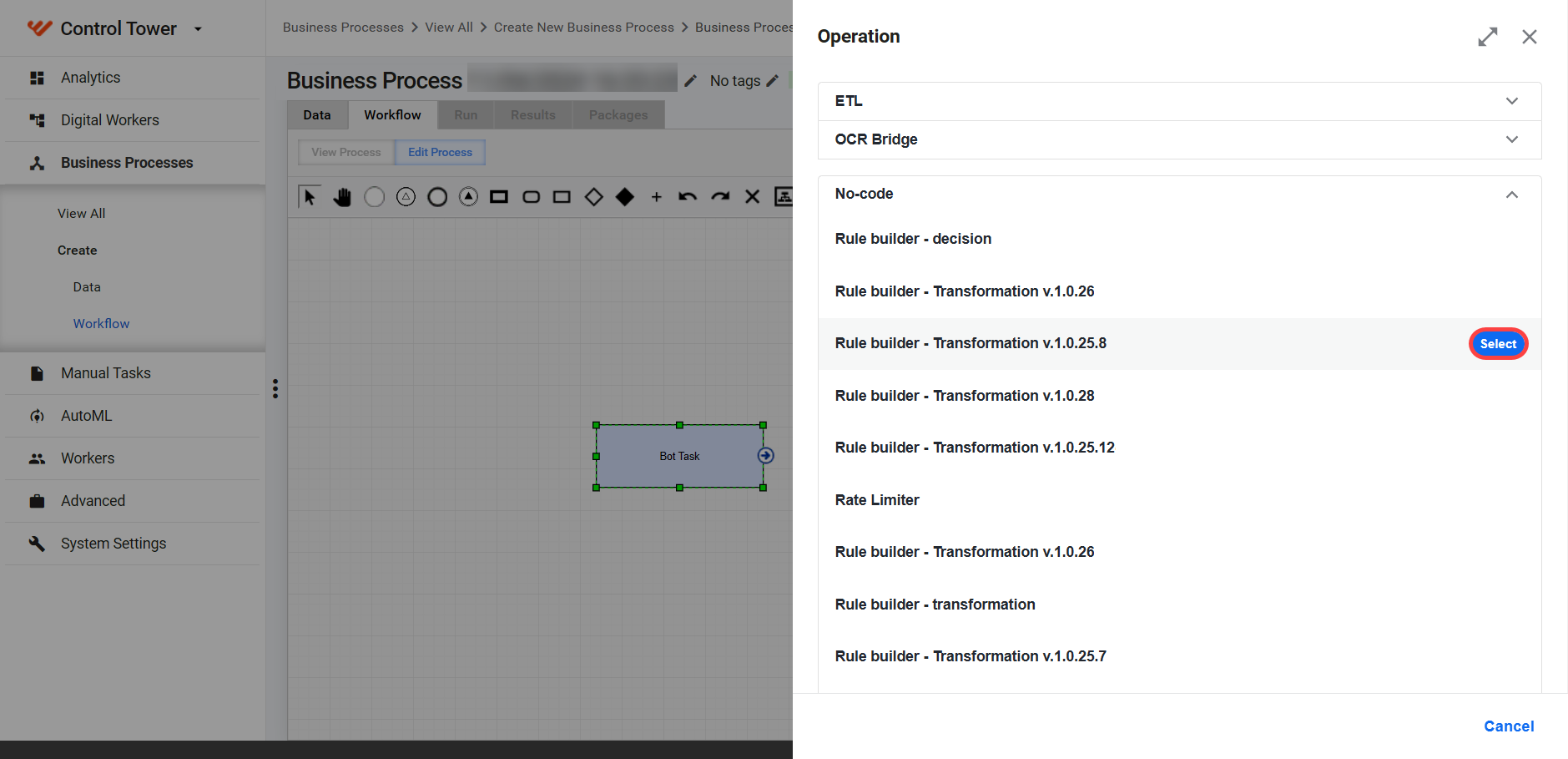Pick the circle with hollow triangle shape
Screen dimensions: 1568x759
(x=406, y=197)
